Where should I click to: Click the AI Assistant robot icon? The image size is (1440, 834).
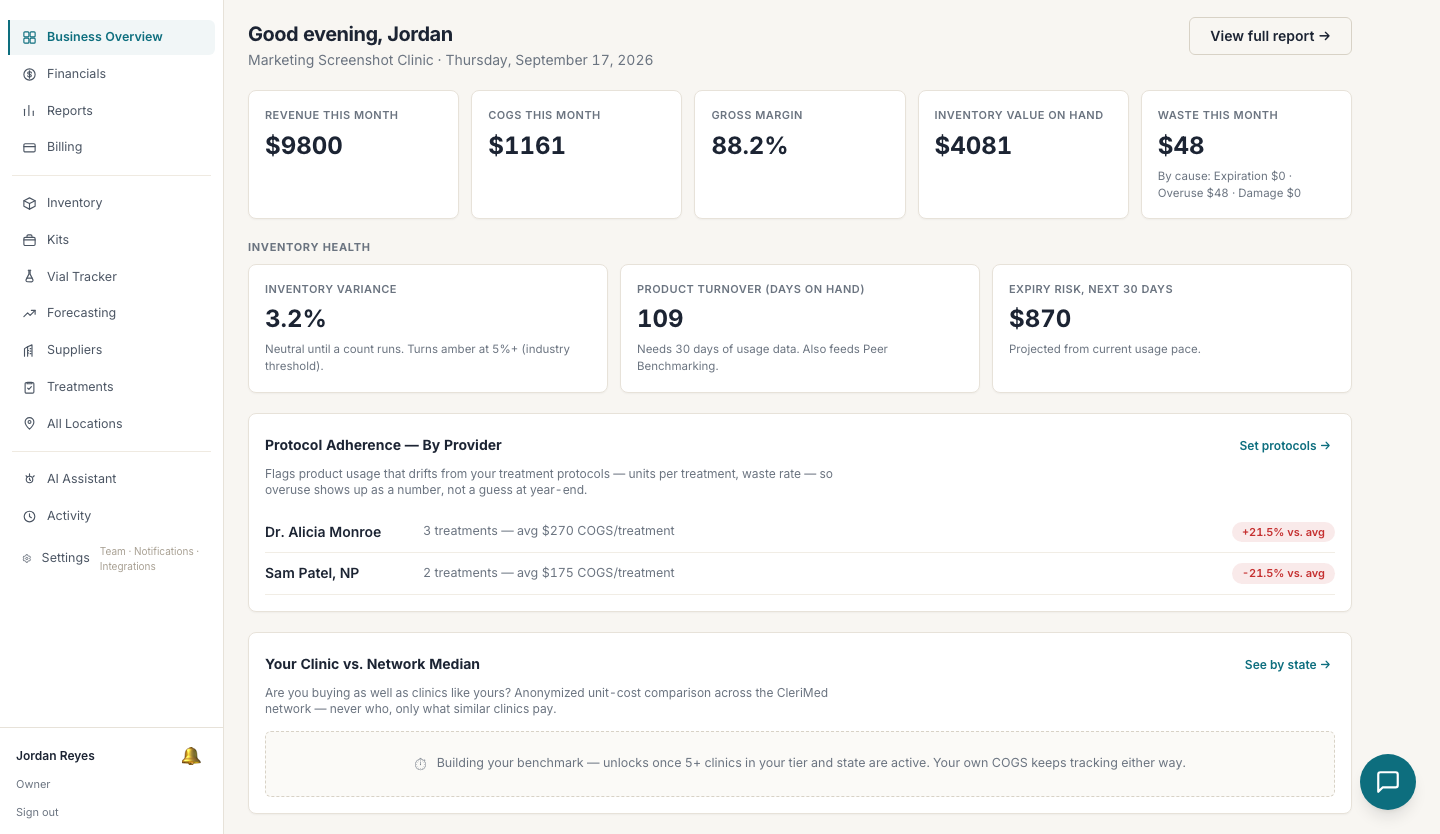click(29, 479)
